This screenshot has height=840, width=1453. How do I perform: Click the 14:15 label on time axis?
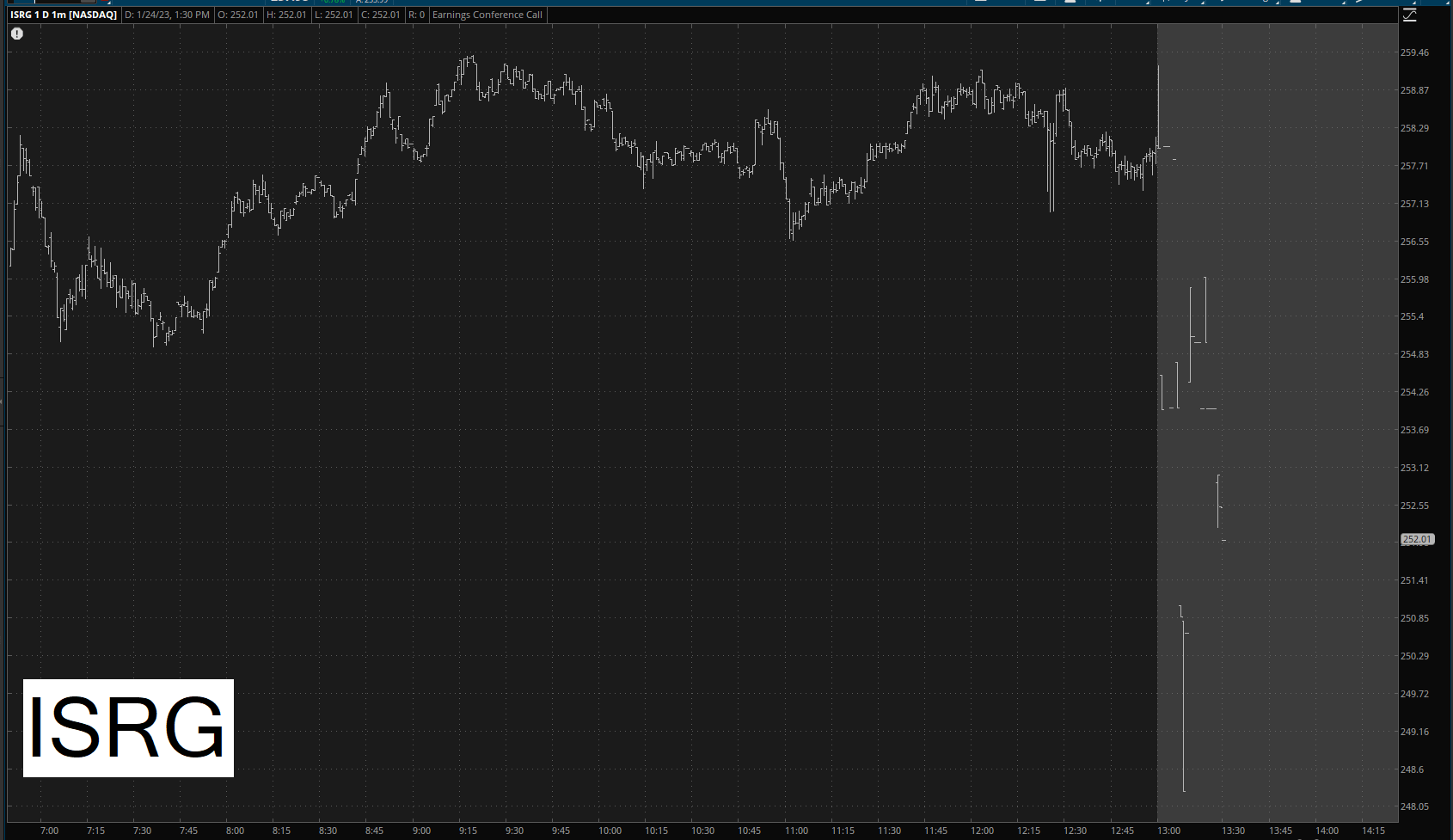pyautogui.click(x=1373, y=831)
